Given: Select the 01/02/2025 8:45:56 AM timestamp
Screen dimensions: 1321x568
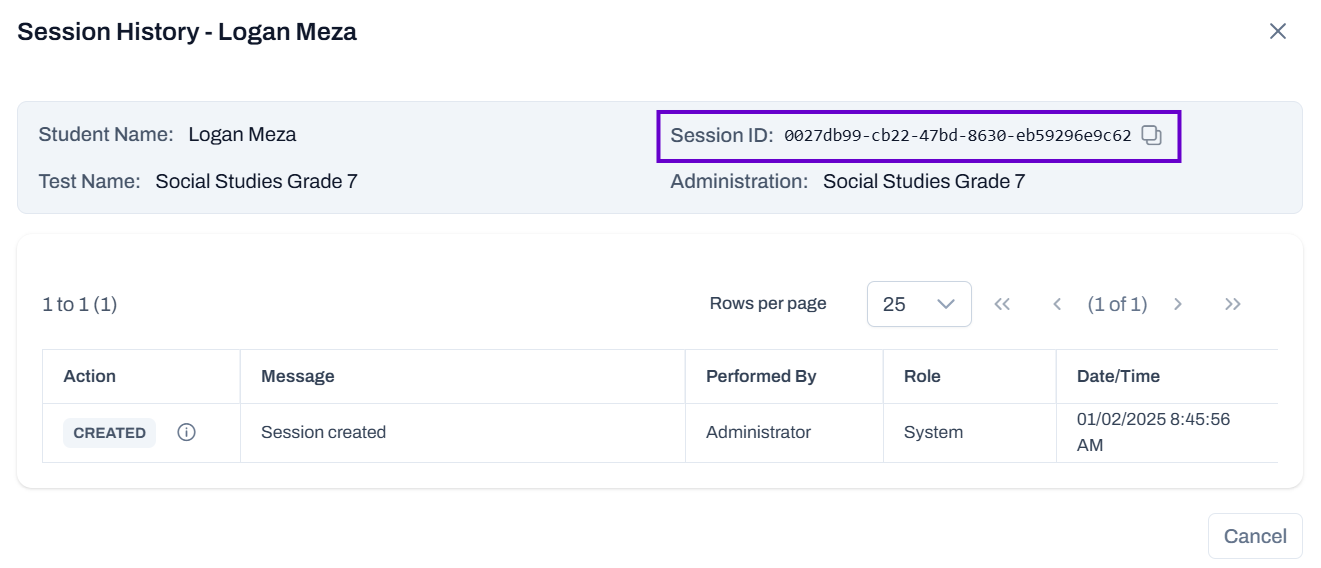Looking at the screenshot, I should pyautogui.click(x=1153, y=432).
